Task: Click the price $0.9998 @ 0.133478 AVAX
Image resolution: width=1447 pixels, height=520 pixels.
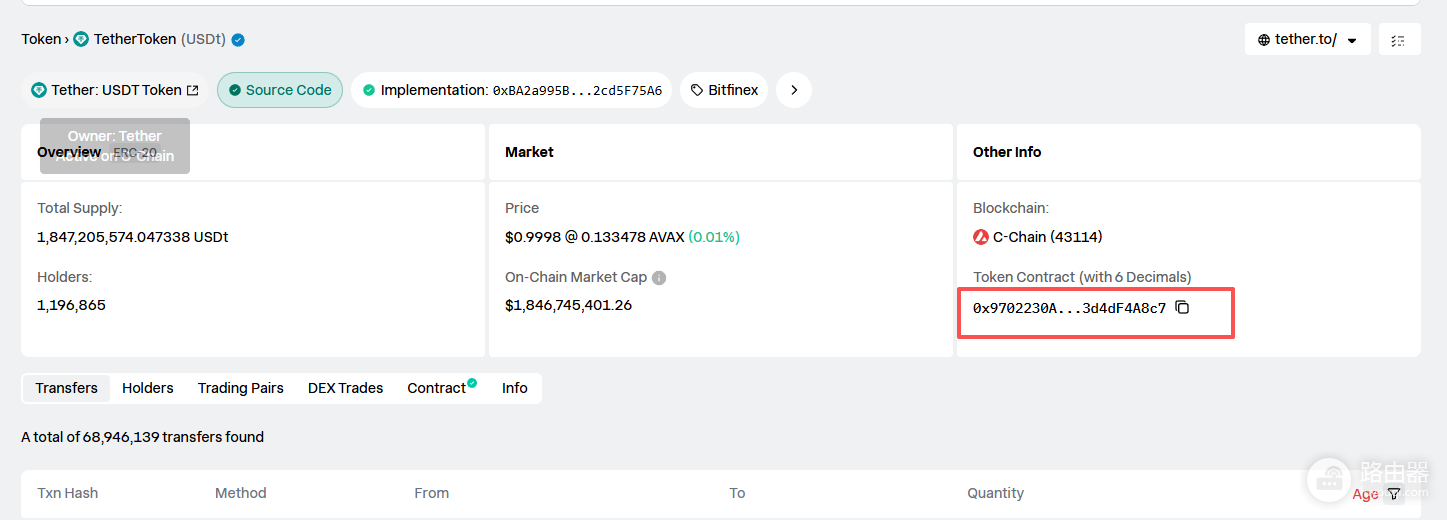Action: [x=595, y=237]
